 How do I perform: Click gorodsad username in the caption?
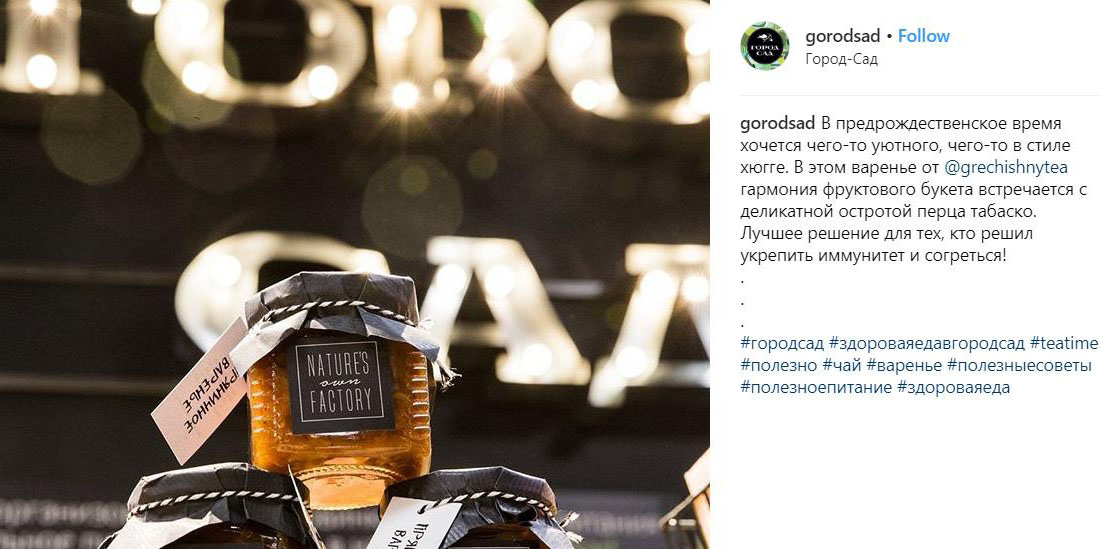[777, 124]
